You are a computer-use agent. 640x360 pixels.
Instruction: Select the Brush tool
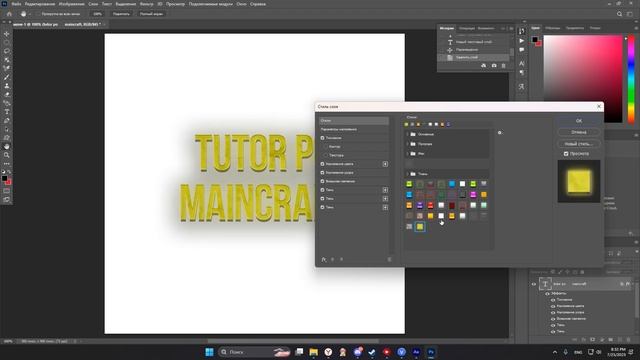(7, 77)
